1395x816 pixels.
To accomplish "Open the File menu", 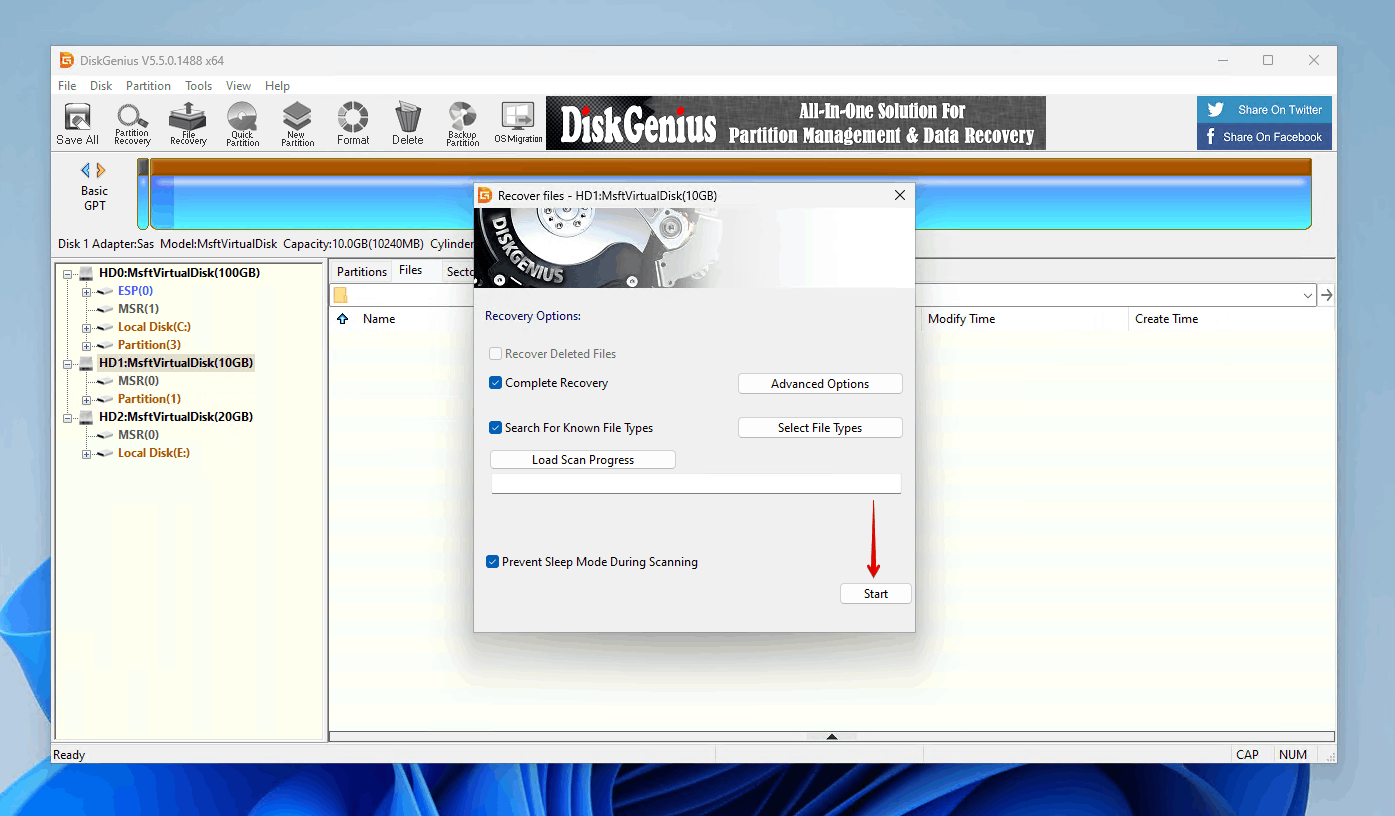I will pyautogui.click(x=67, y=86).
